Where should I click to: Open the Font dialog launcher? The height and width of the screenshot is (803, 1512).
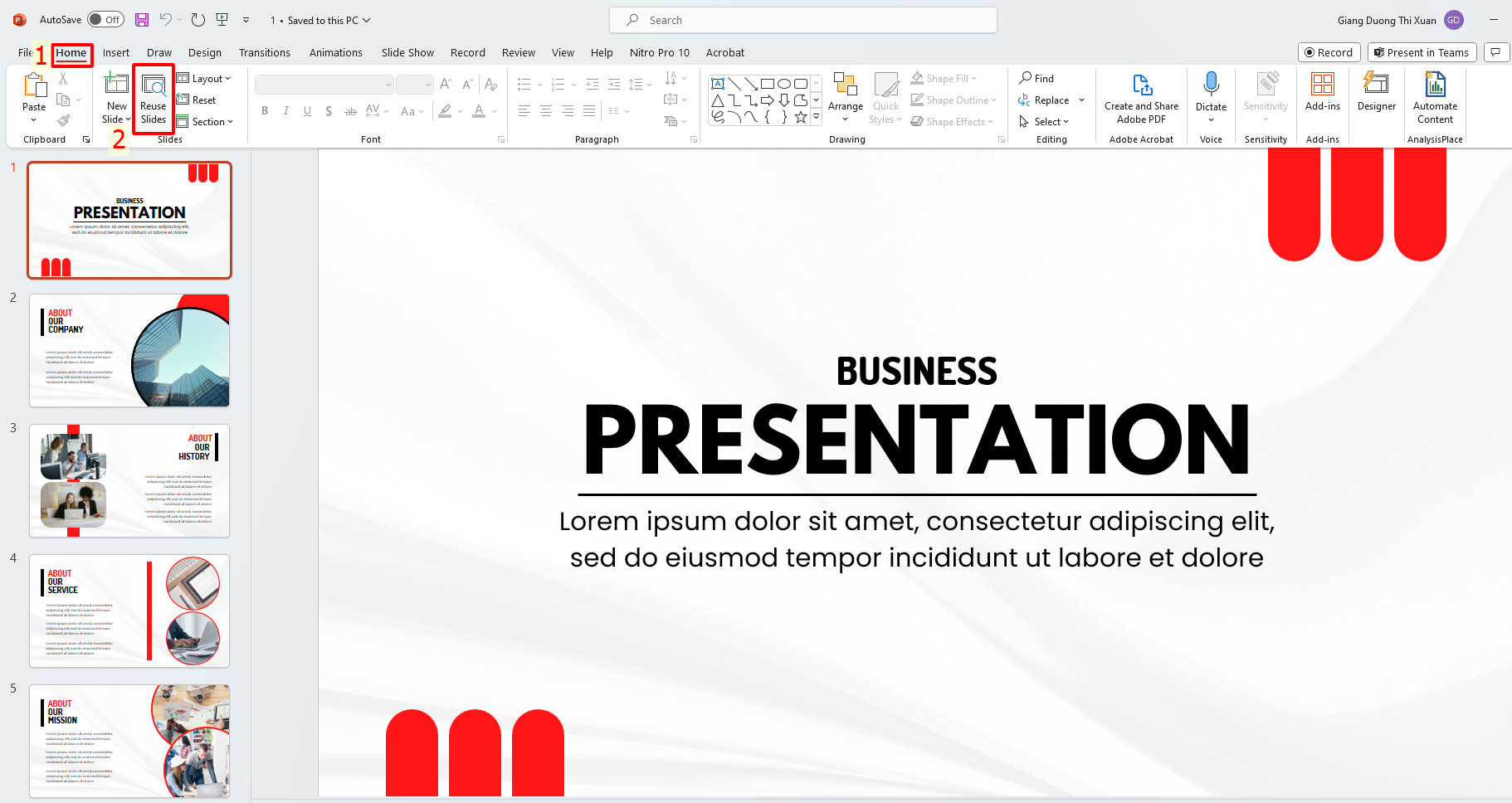pyautogui.click(x=501, y=139)
